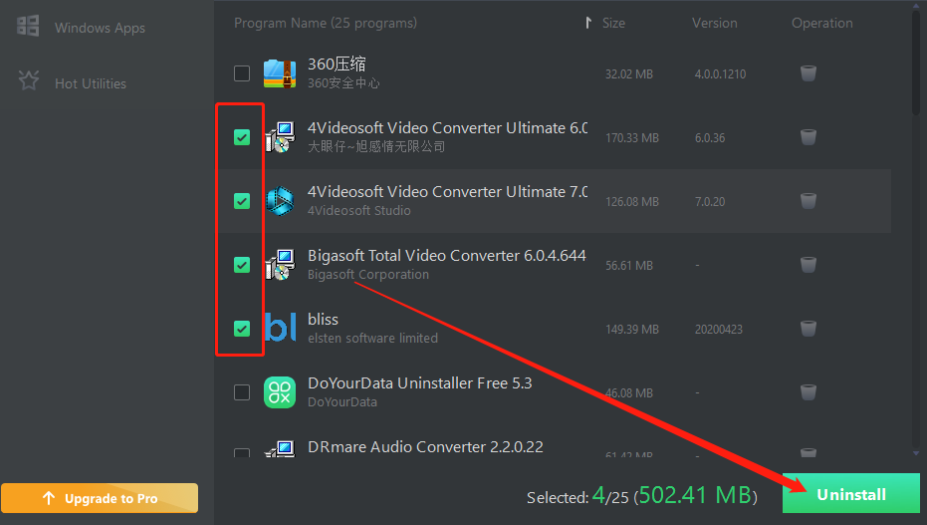
Task: Click trash icon for 360压缩
Action: [x=808, y=73]
